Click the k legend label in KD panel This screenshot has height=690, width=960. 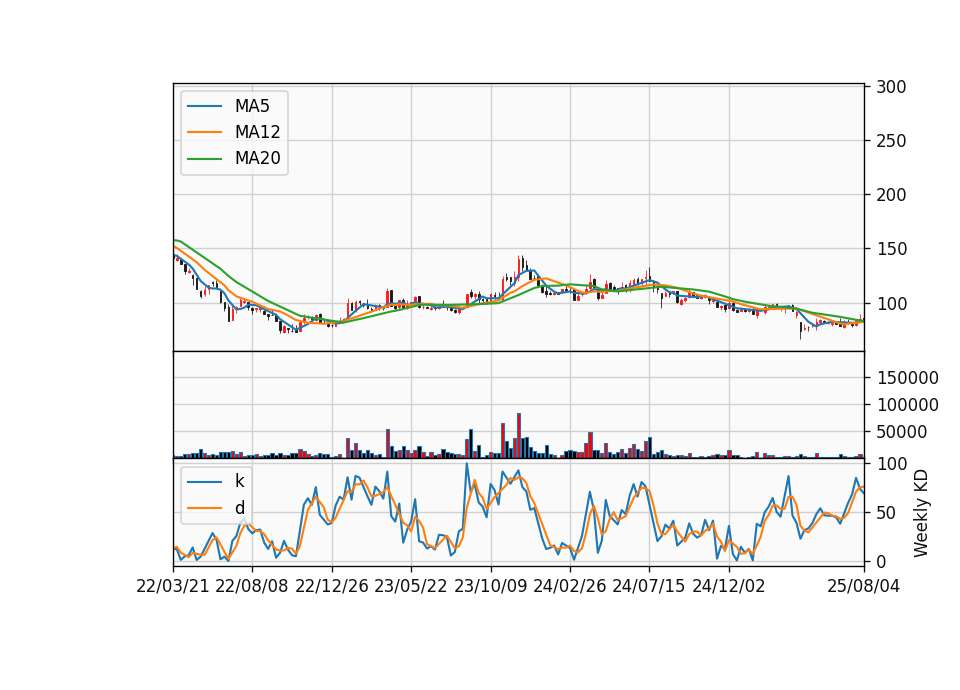point(239,481)
